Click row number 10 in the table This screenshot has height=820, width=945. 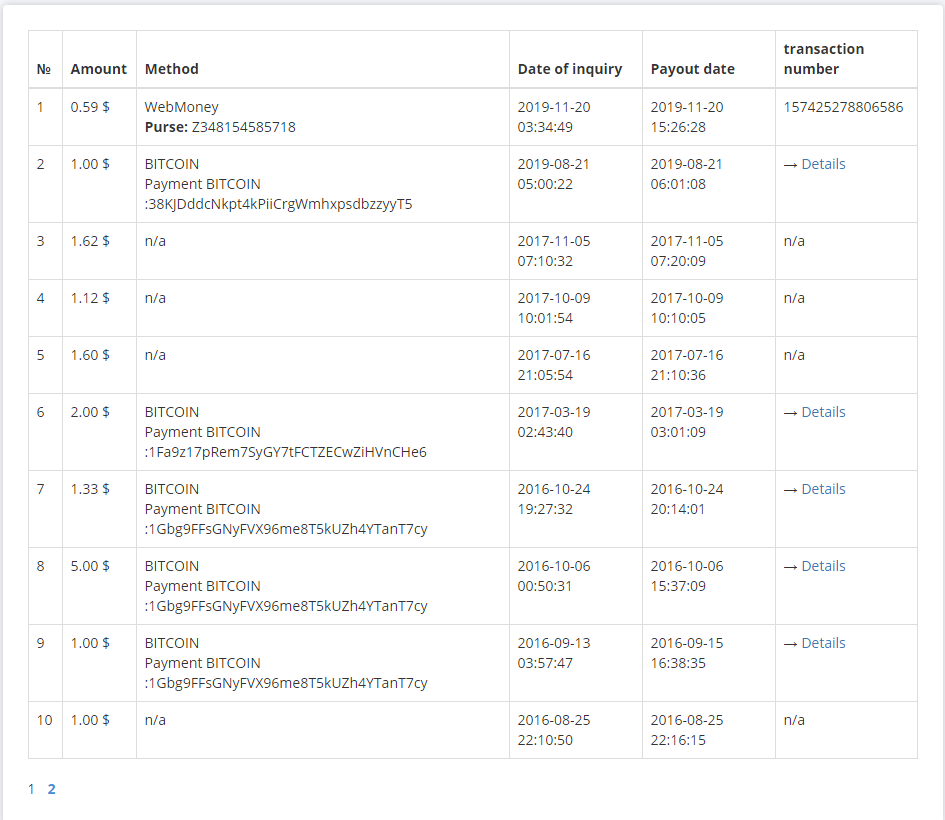pyautogui.click(x=44, y=720)
